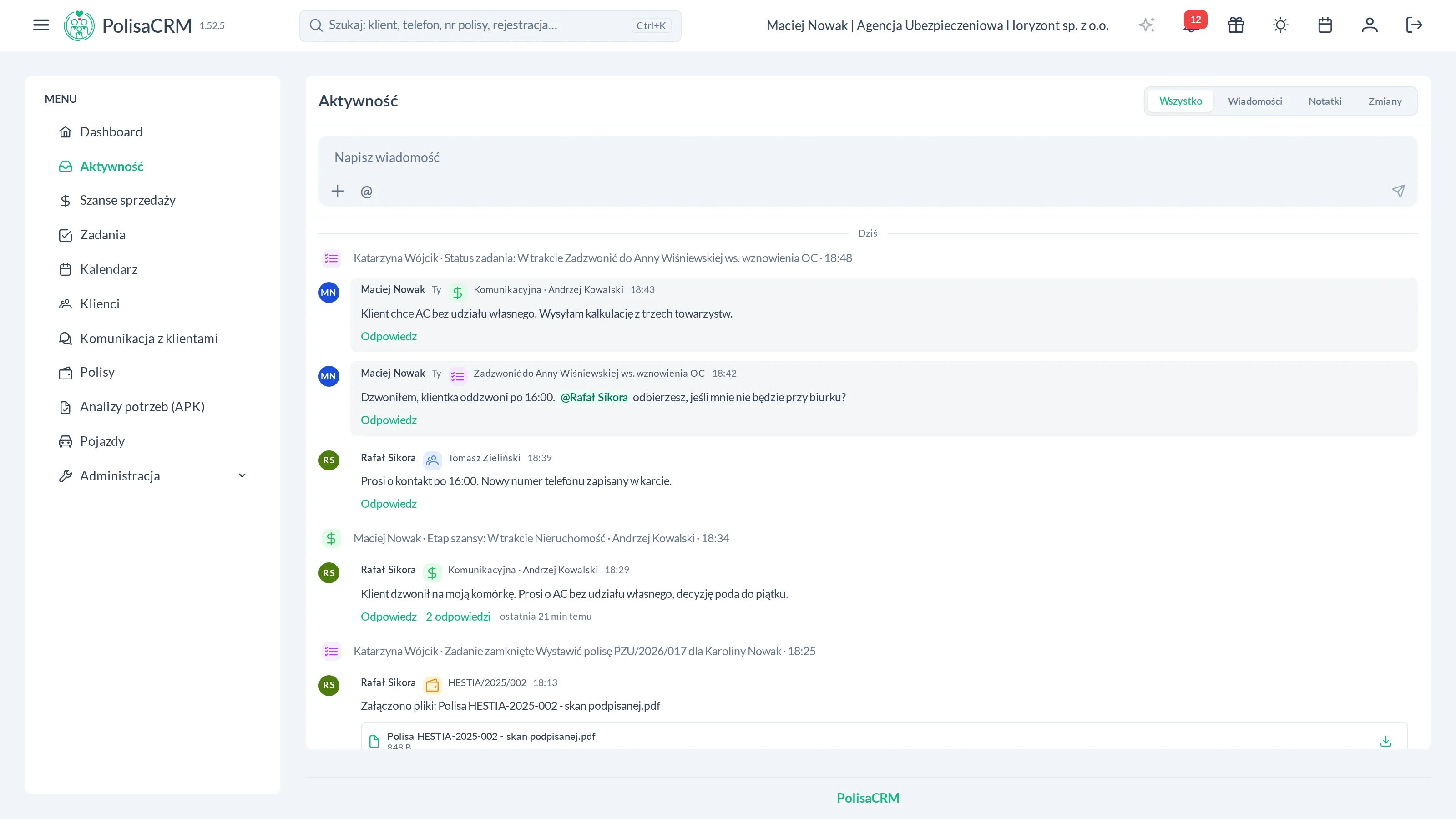Switch to the Wiadomości tab
Viewport: 1456px width, 819px height.
click(1255, 101)
